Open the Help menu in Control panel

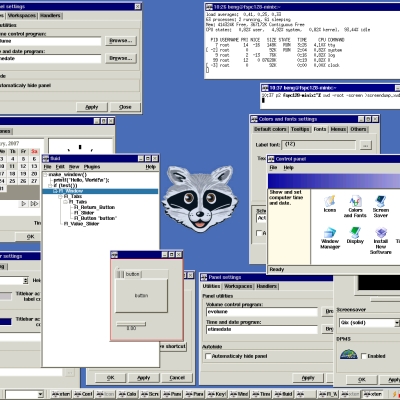point(288,168)
